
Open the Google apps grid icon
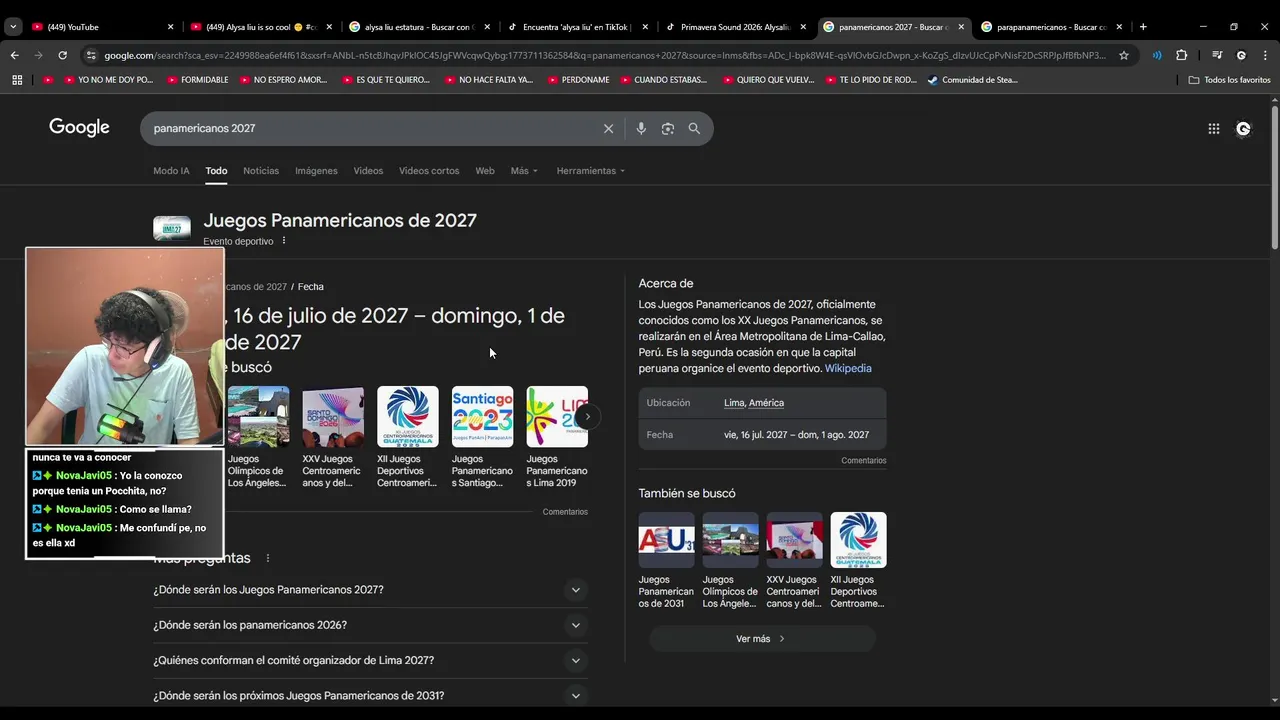[1214, 128]
